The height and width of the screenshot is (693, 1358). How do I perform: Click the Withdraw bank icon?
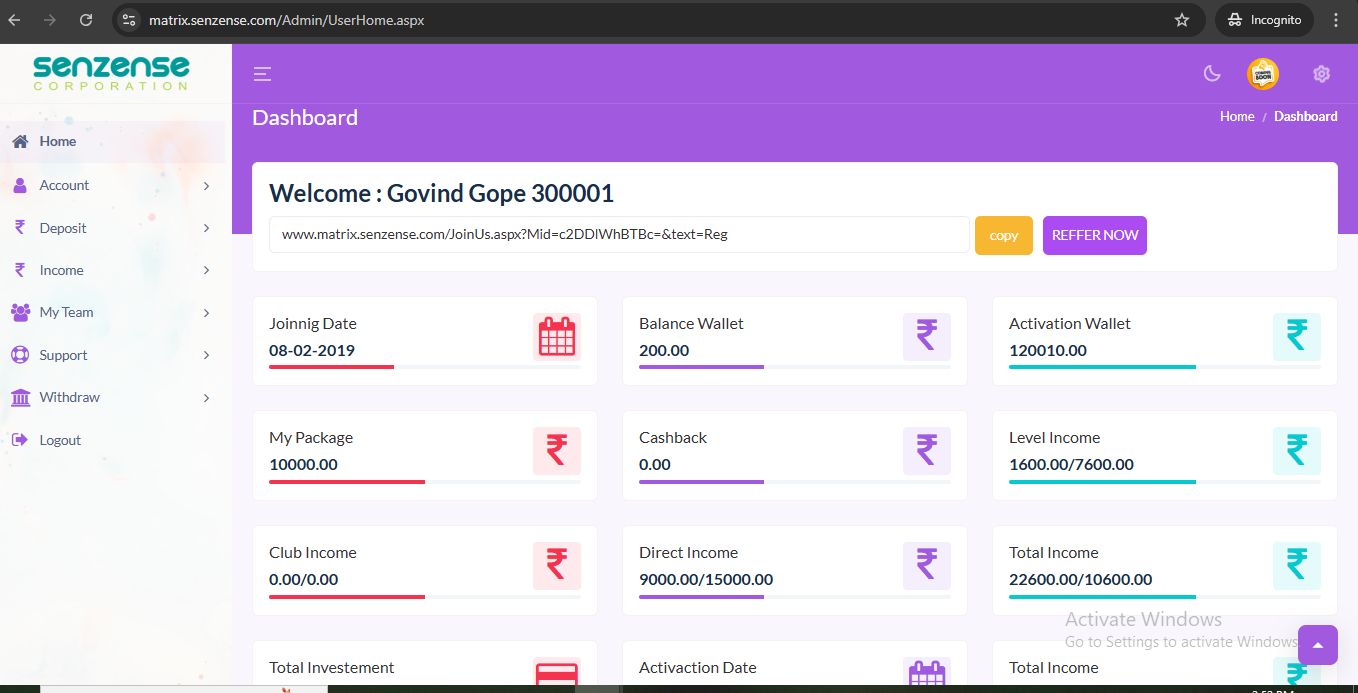coord(20,398)
